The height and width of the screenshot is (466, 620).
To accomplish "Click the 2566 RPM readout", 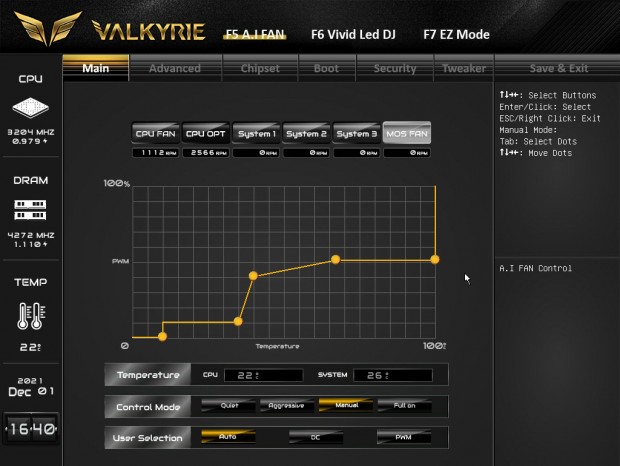I will click(206, 153).
